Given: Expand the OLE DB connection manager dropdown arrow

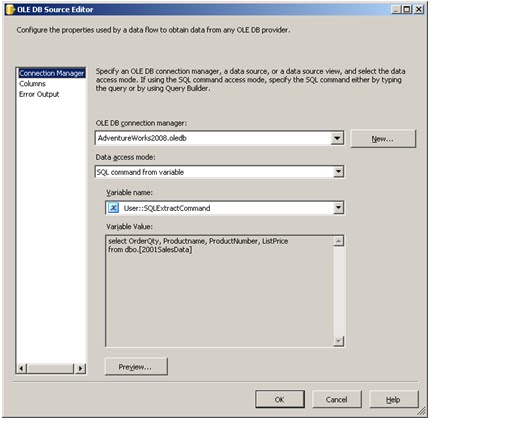Looking at the screenshot, I should 337,138.
